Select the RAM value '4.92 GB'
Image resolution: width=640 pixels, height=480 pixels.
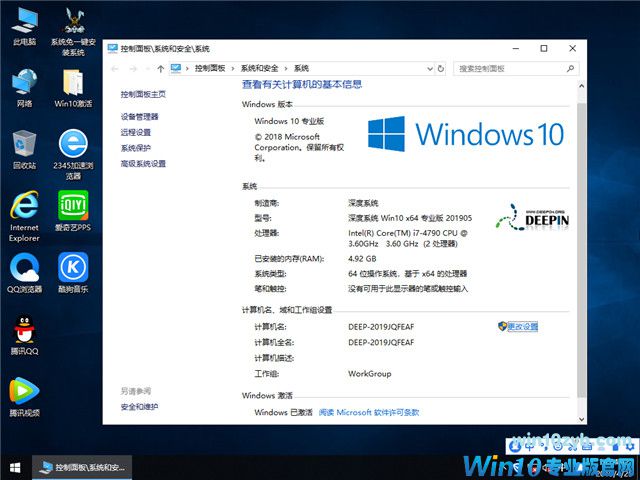pos(362,258)
